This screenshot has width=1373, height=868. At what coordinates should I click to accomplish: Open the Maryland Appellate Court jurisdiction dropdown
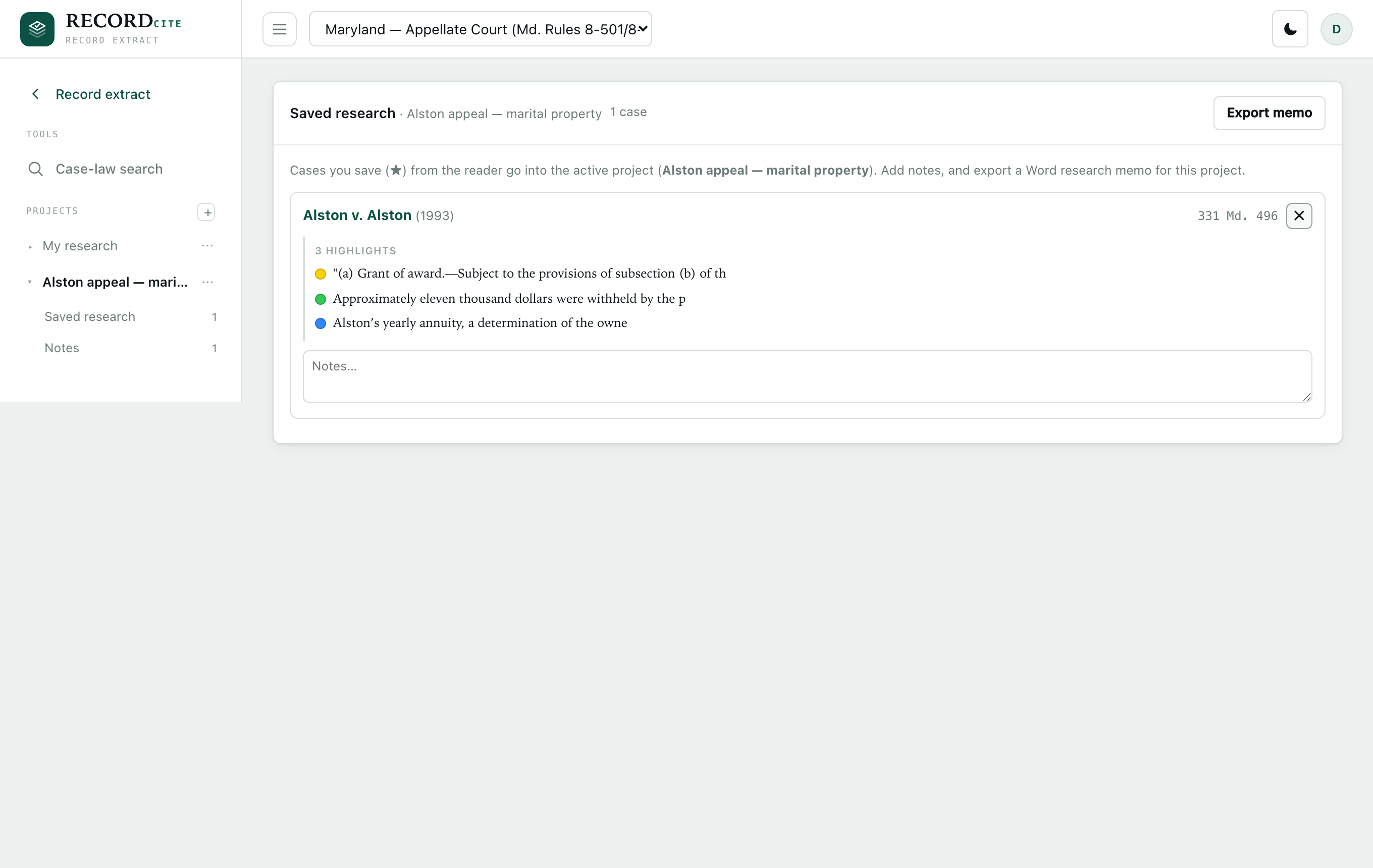[x=480, y=29]
